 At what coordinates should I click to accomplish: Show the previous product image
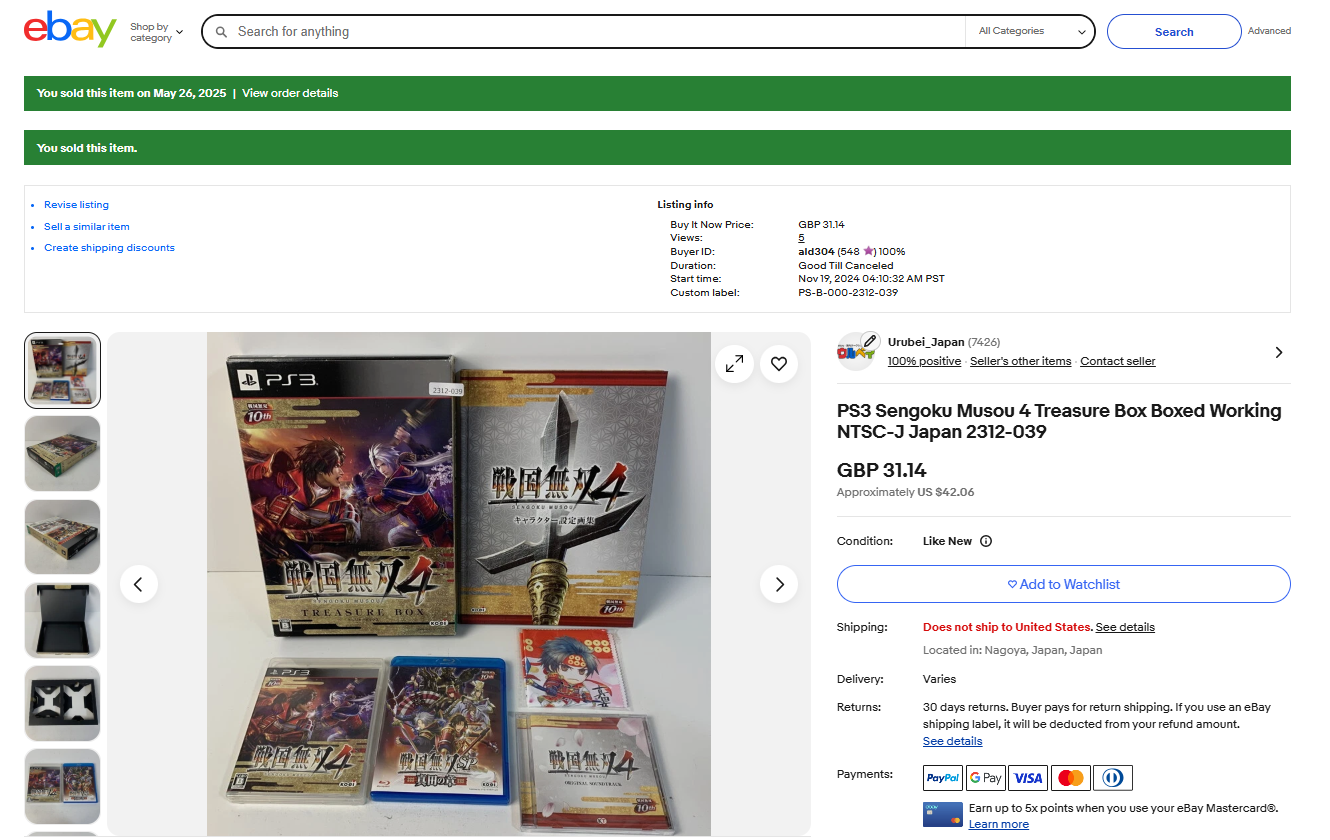tap(139, 584)
